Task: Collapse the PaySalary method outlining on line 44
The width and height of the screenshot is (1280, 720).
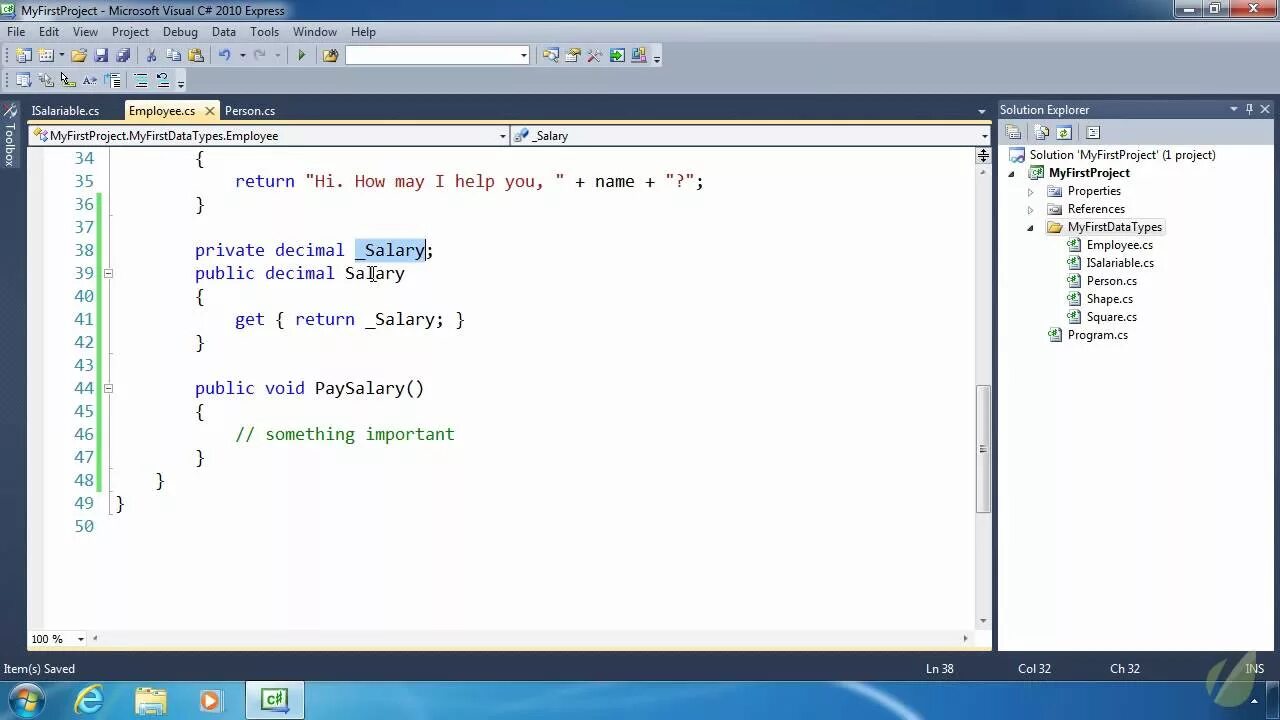Action: (108, 388)
